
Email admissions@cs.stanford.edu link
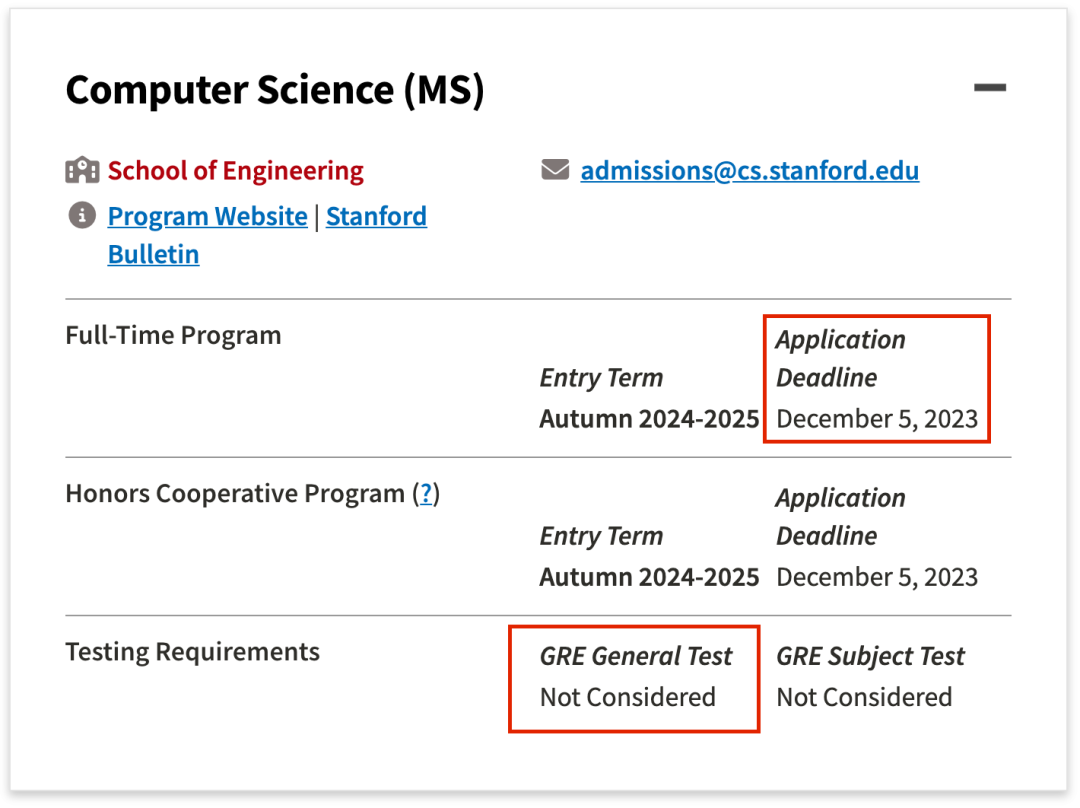[749, 170]
